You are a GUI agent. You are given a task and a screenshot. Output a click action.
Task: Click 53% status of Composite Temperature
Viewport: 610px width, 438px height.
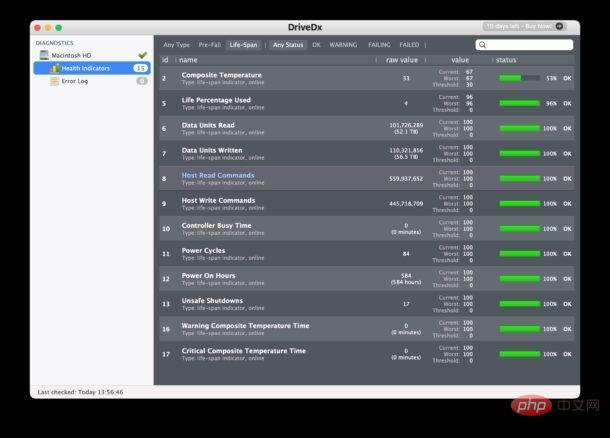pos(551,78)
